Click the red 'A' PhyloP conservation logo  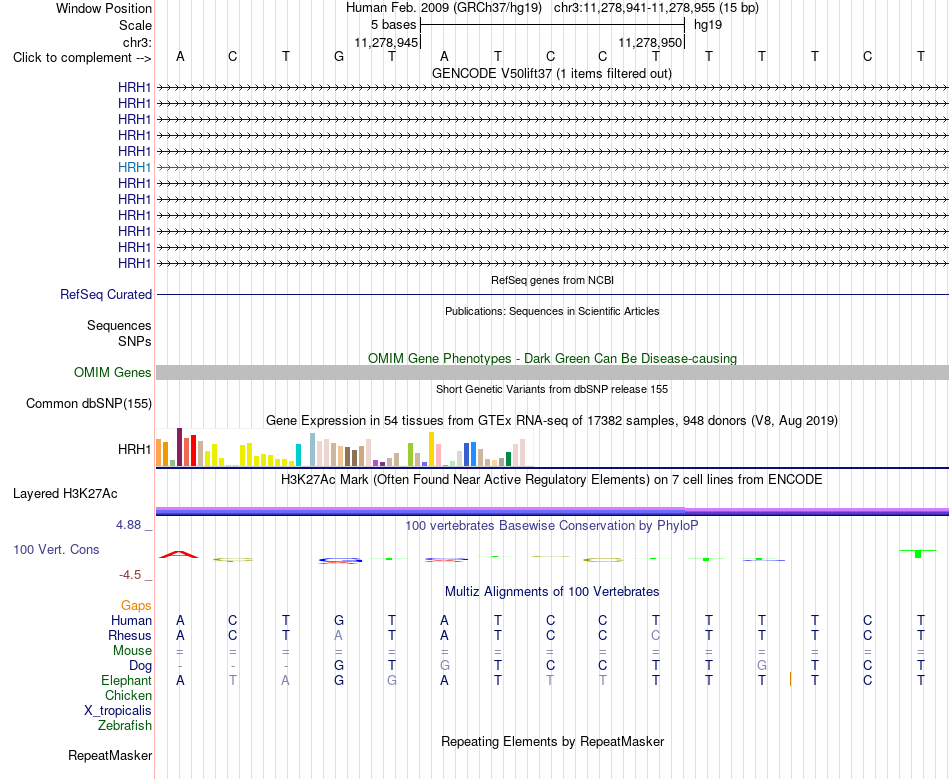[x=179, y=554]
